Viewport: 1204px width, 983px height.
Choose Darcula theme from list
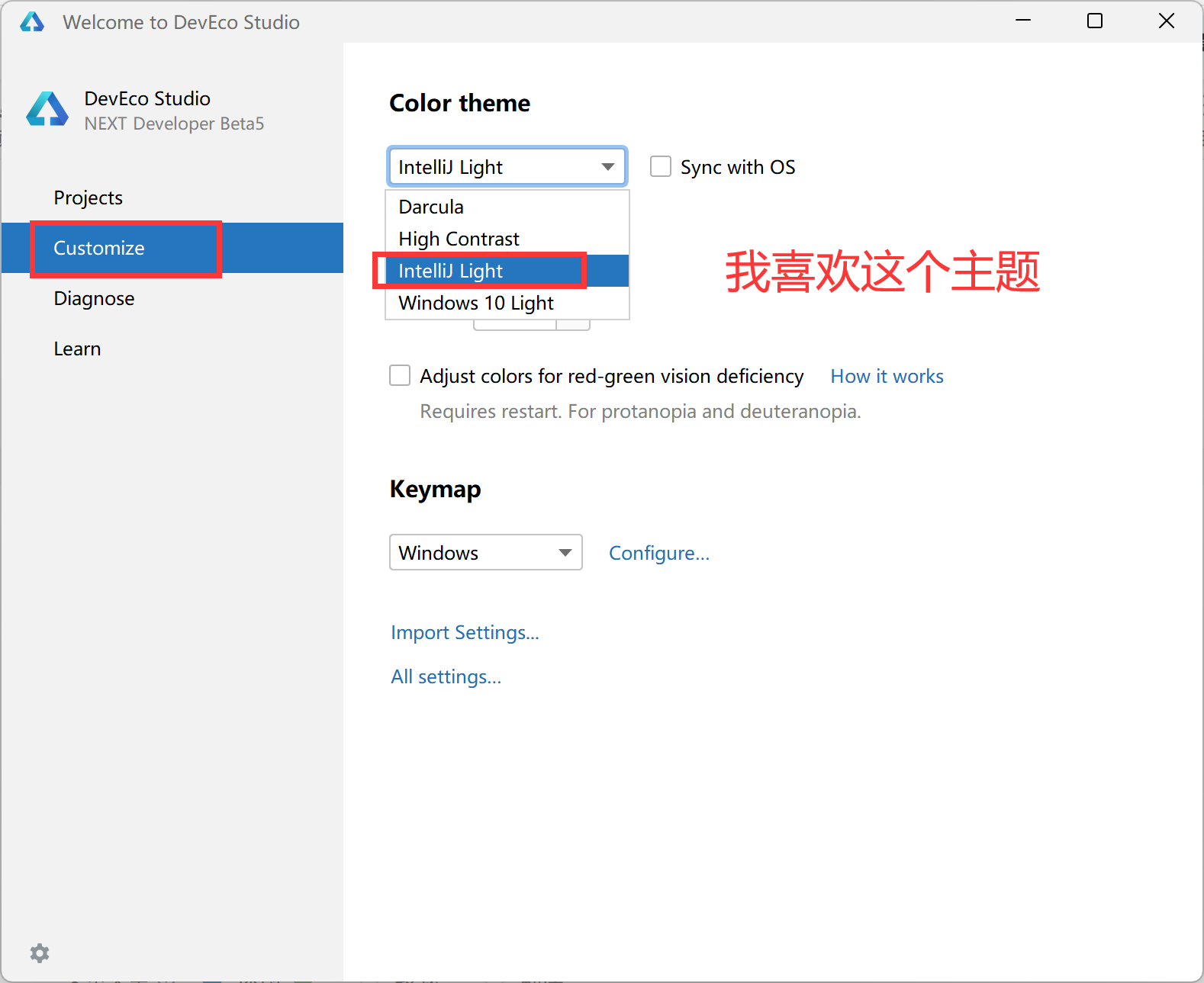pyautogui.click(x=507, y=207)
